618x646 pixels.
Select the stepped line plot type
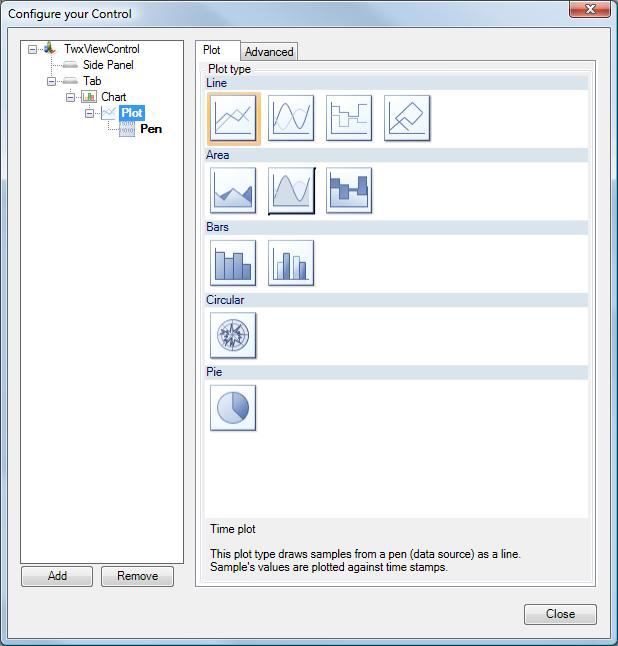(348, 119)
